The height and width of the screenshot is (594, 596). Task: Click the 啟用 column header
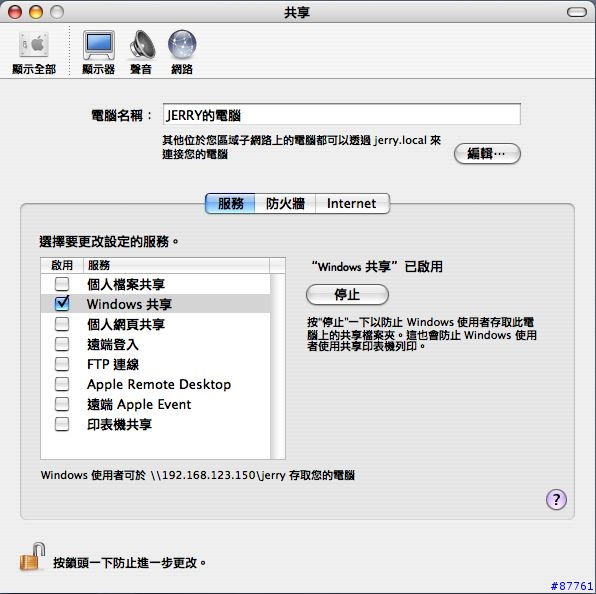(62, 265)
